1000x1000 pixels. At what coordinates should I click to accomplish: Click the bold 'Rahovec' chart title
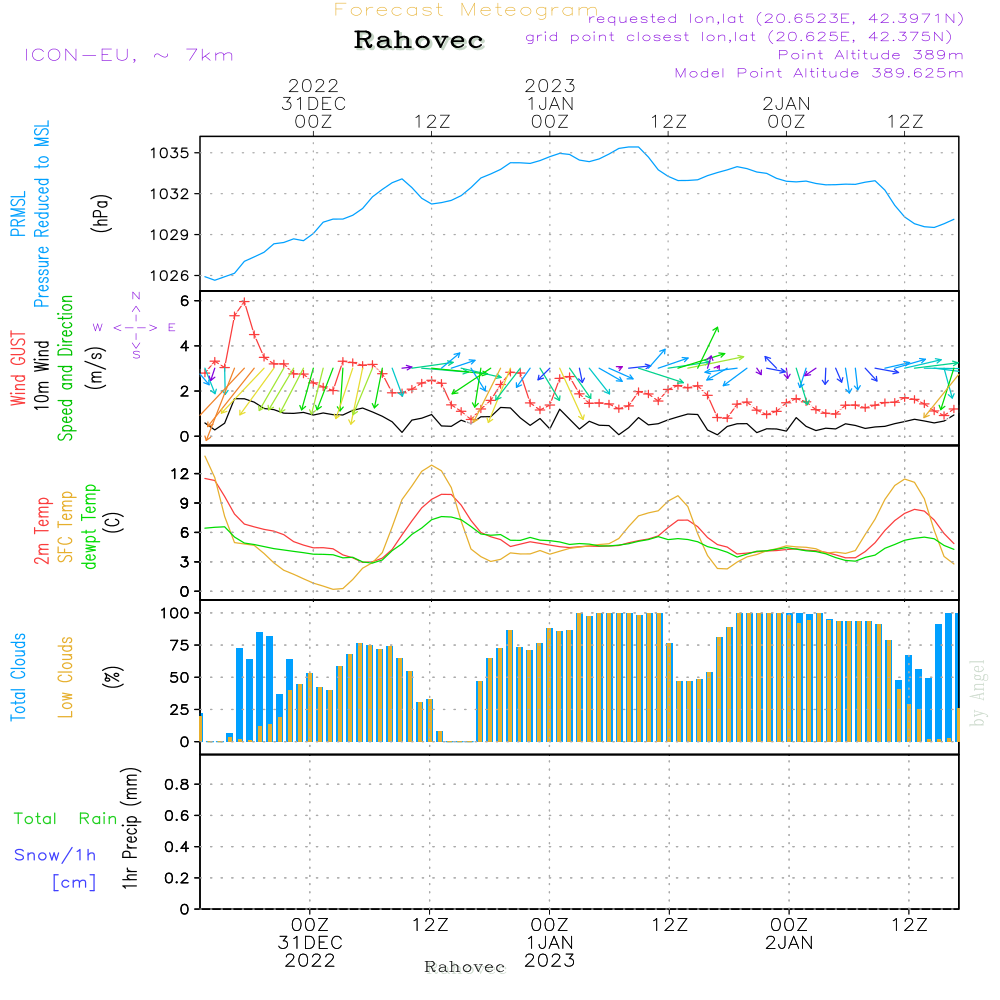click(x=419, y=40)
